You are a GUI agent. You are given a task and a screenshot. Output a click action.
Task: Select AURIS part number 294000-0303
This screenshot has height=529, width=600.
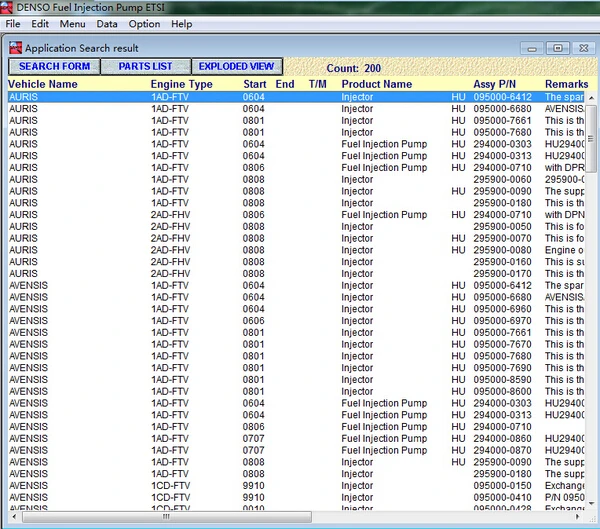click(502, 144)
